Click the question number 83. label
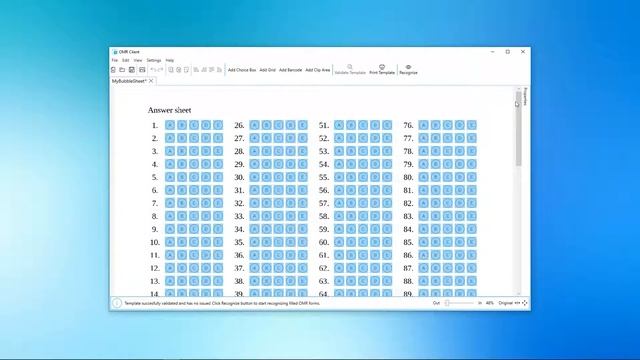The image size is (640, 360). pos(408,216)
